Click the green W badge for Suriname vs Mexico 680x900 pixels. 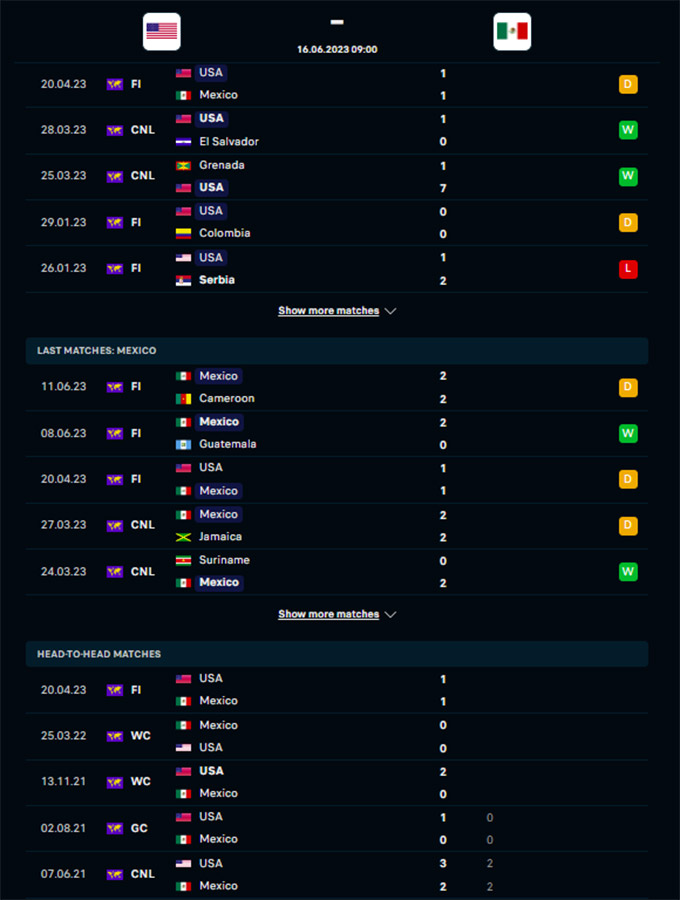(628, 572)
